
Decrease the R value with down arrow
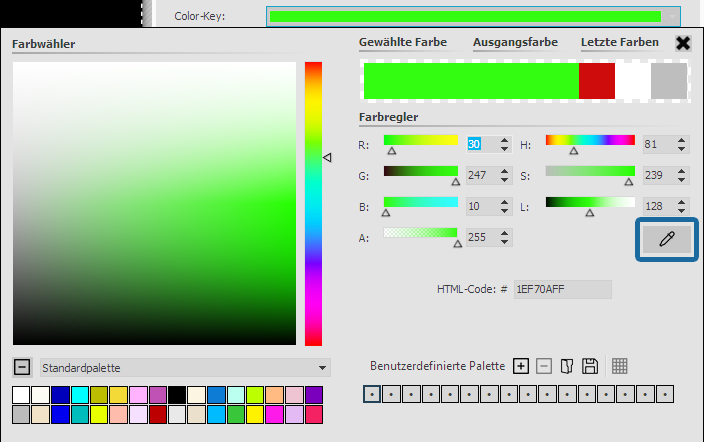505,149
